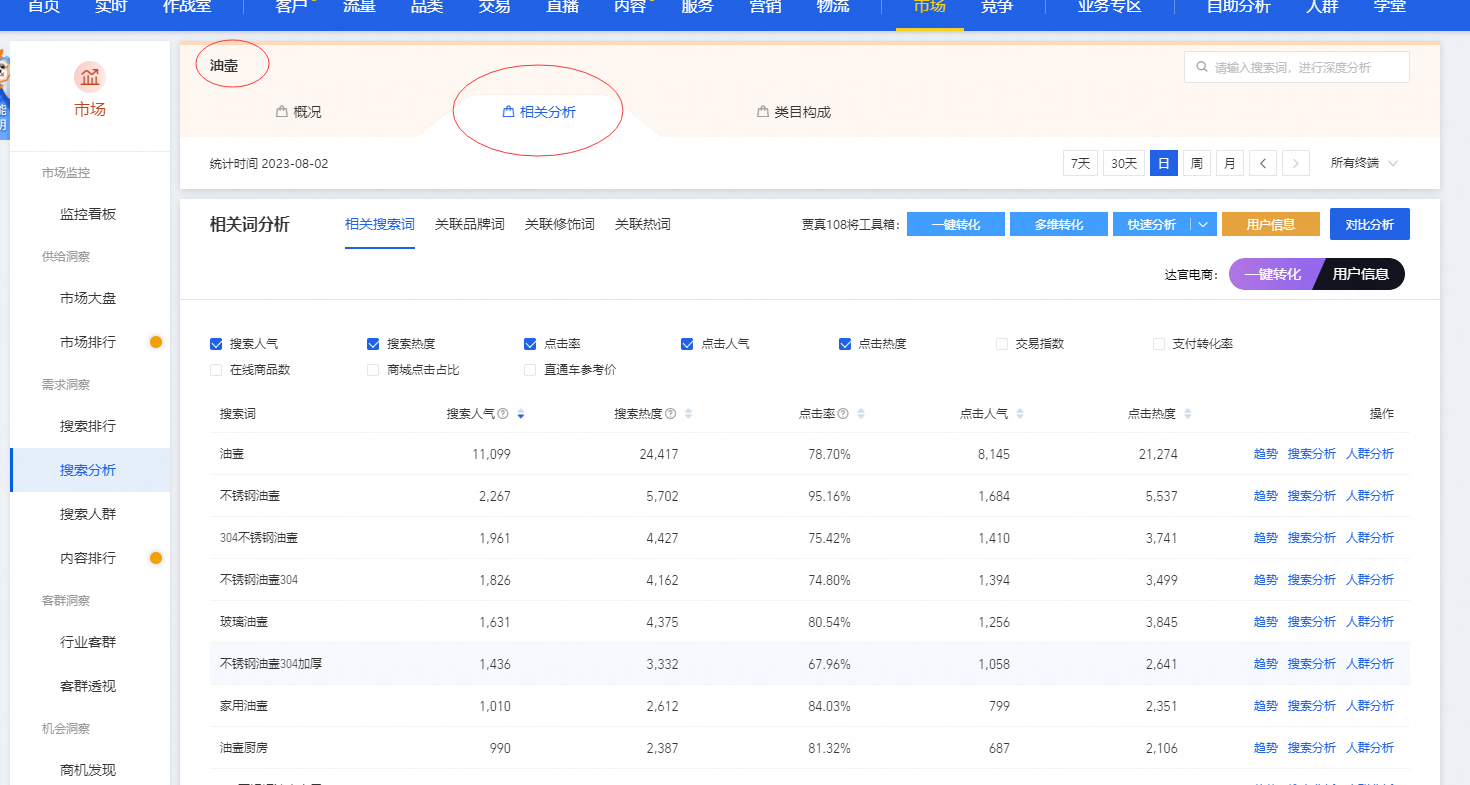This screenshot has width=1470, height=785.
Task: Enable the 在线商品数 checkbox
Action: [216, 370]
